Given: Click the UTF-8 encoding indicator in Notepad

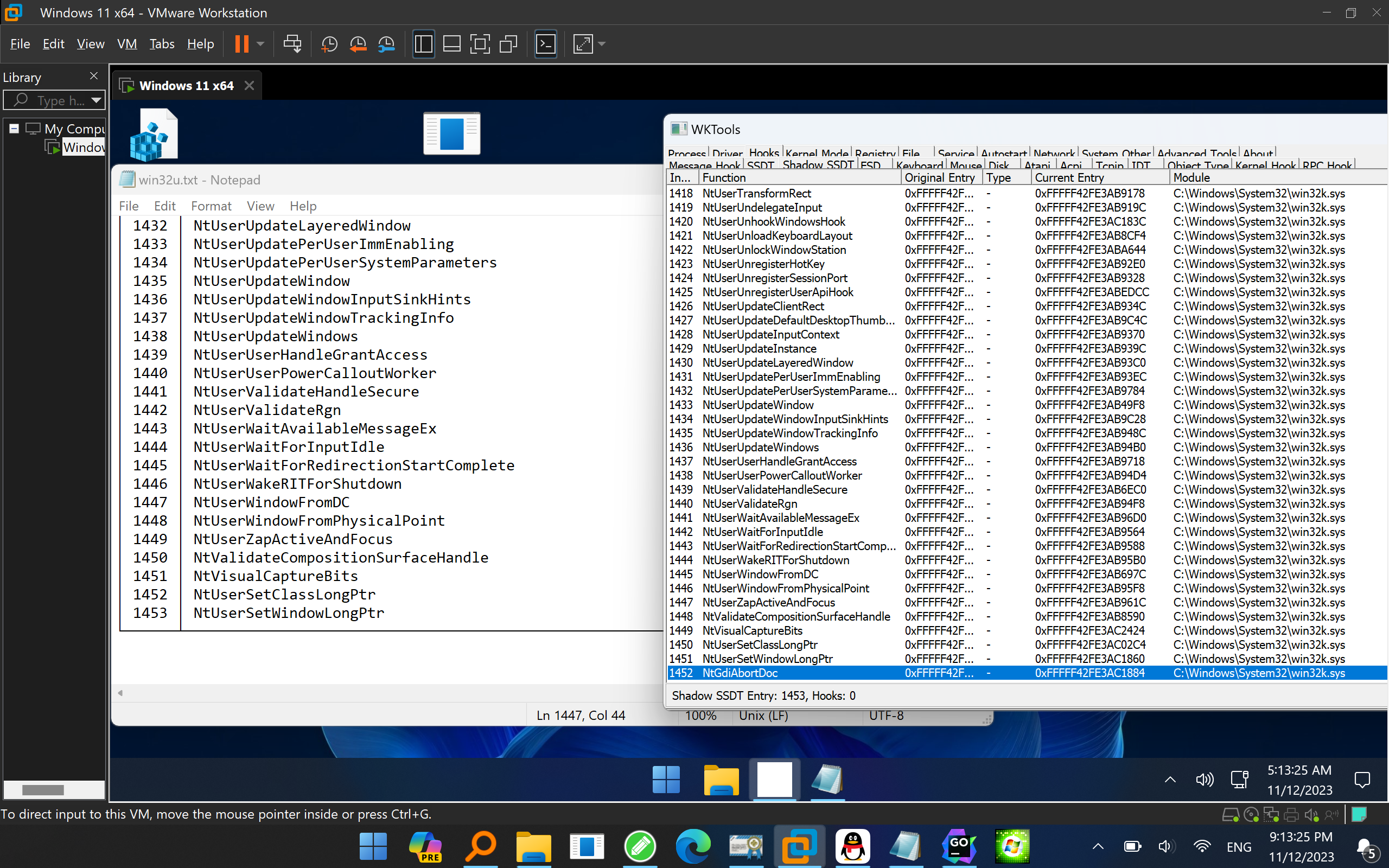Looking at the screenshot, I should pos(884,716).
